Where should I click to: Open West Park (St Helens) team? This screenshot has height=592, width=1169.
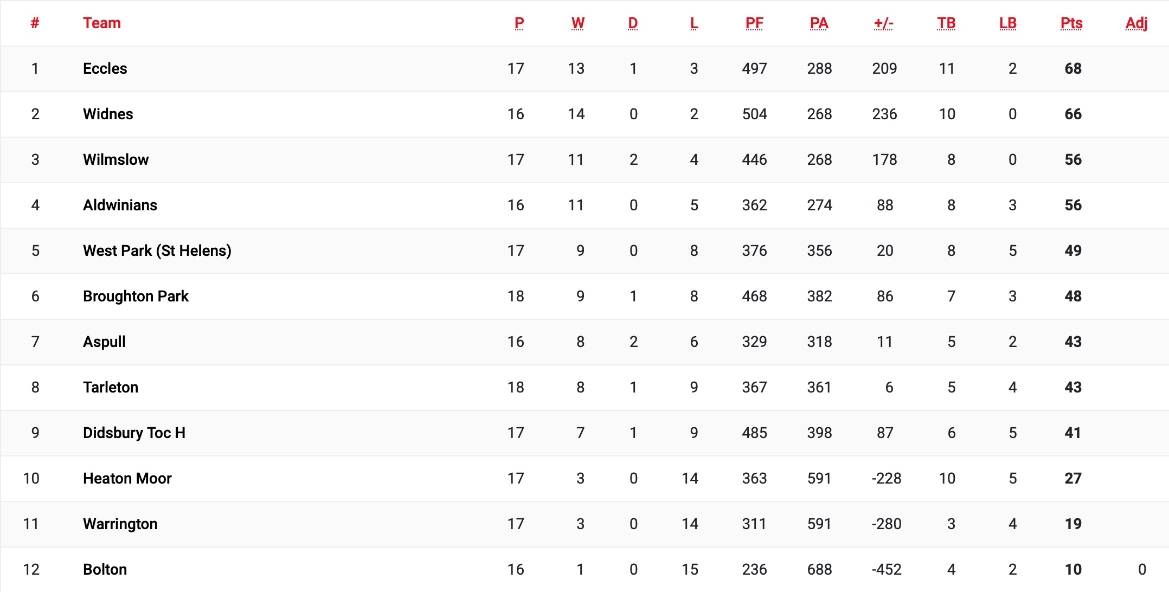pos(157,251)
